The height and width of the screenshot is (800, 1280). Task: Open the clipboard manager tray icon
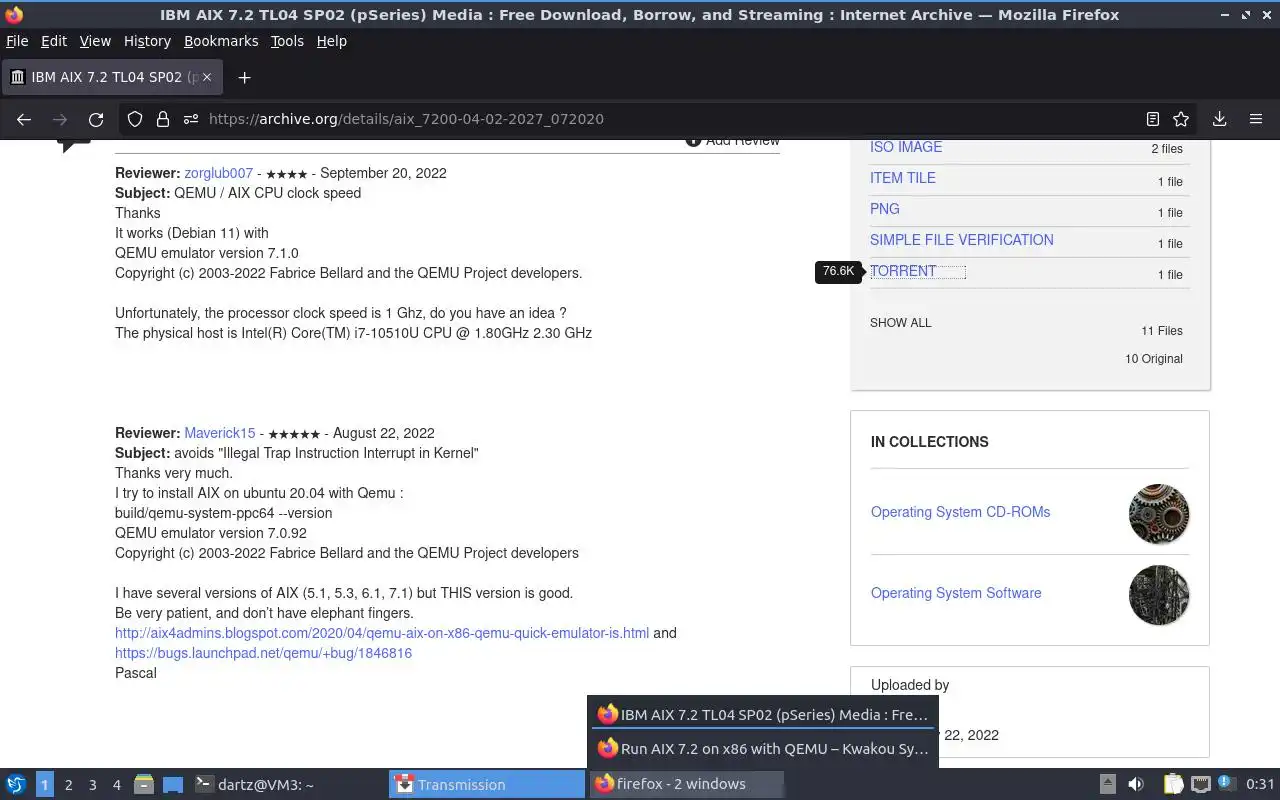tap(1173, 784)
